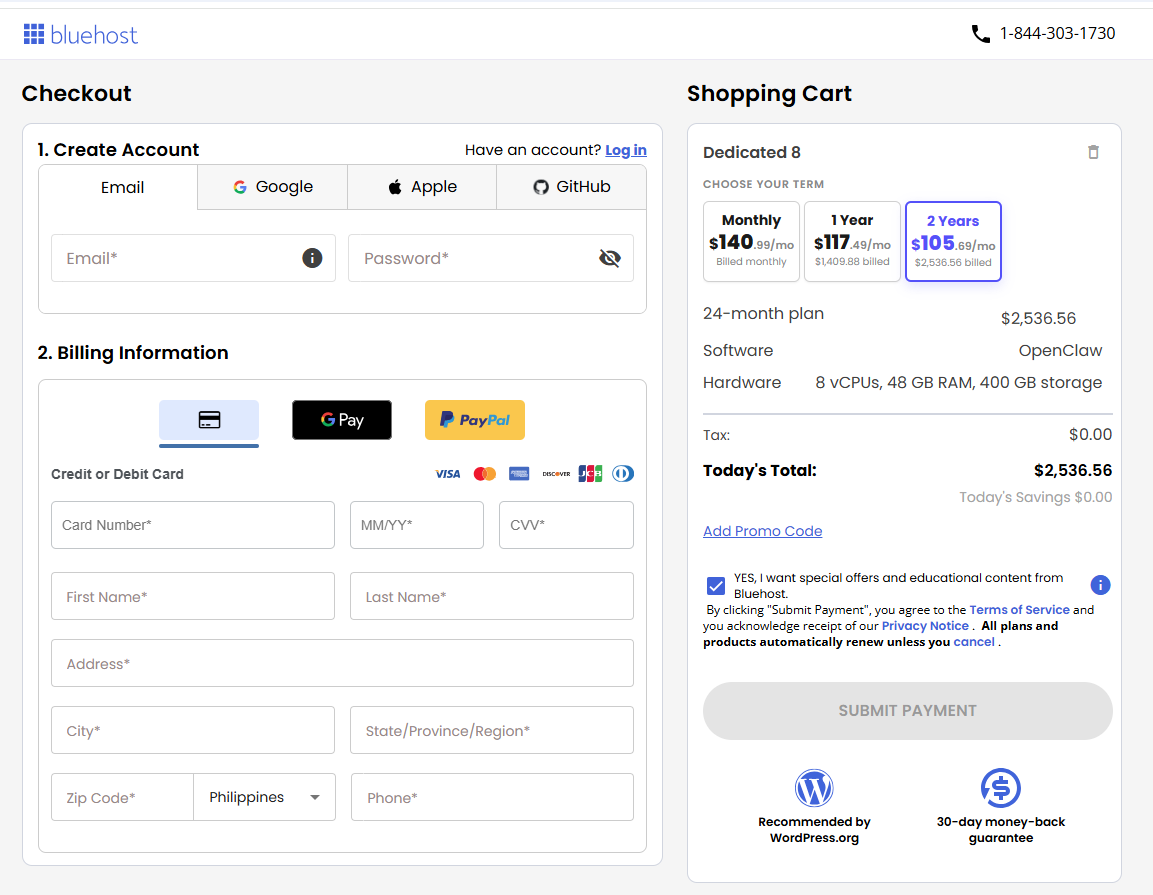Open the Terms of Service link
Screen dimensions: 1153x895
coord(1019,610)
